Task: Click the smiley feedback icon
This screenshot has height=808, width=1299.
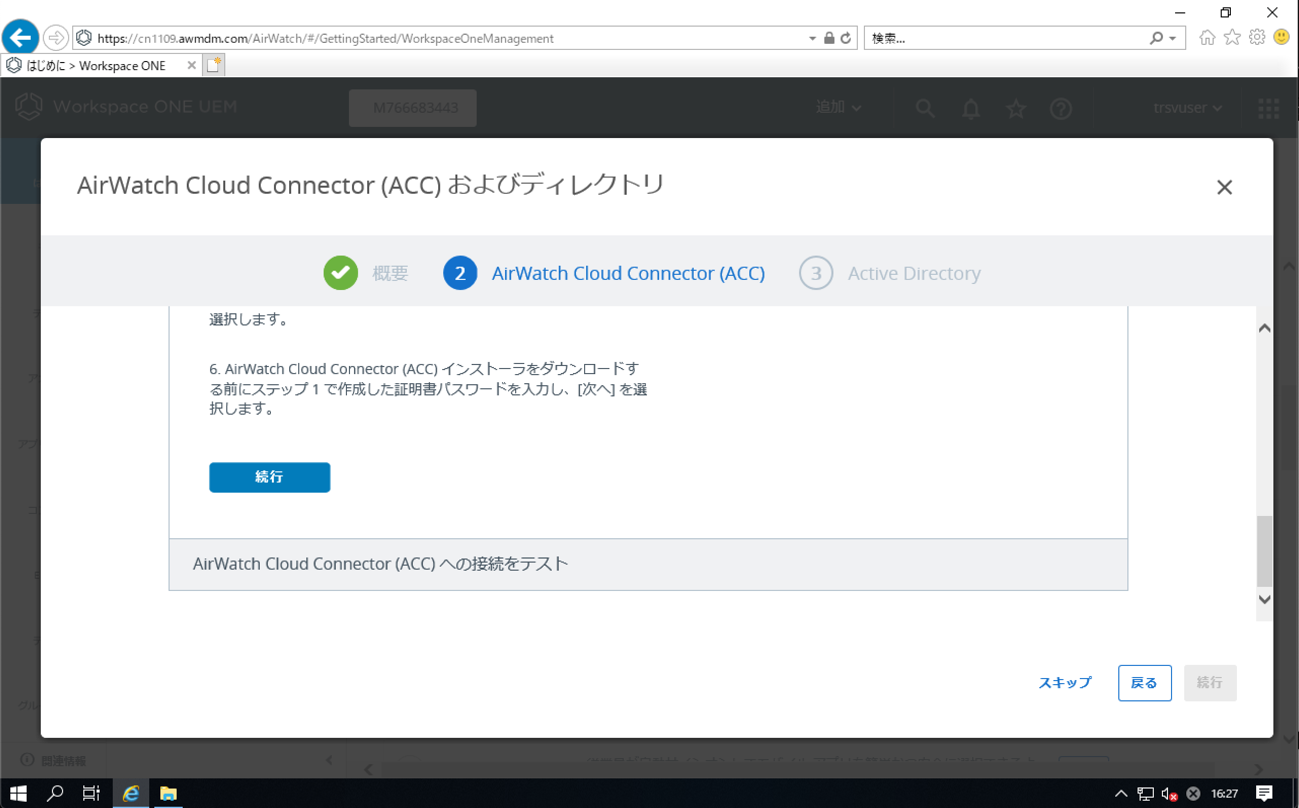Action: pyautogui.click(x=1282, y=37)
